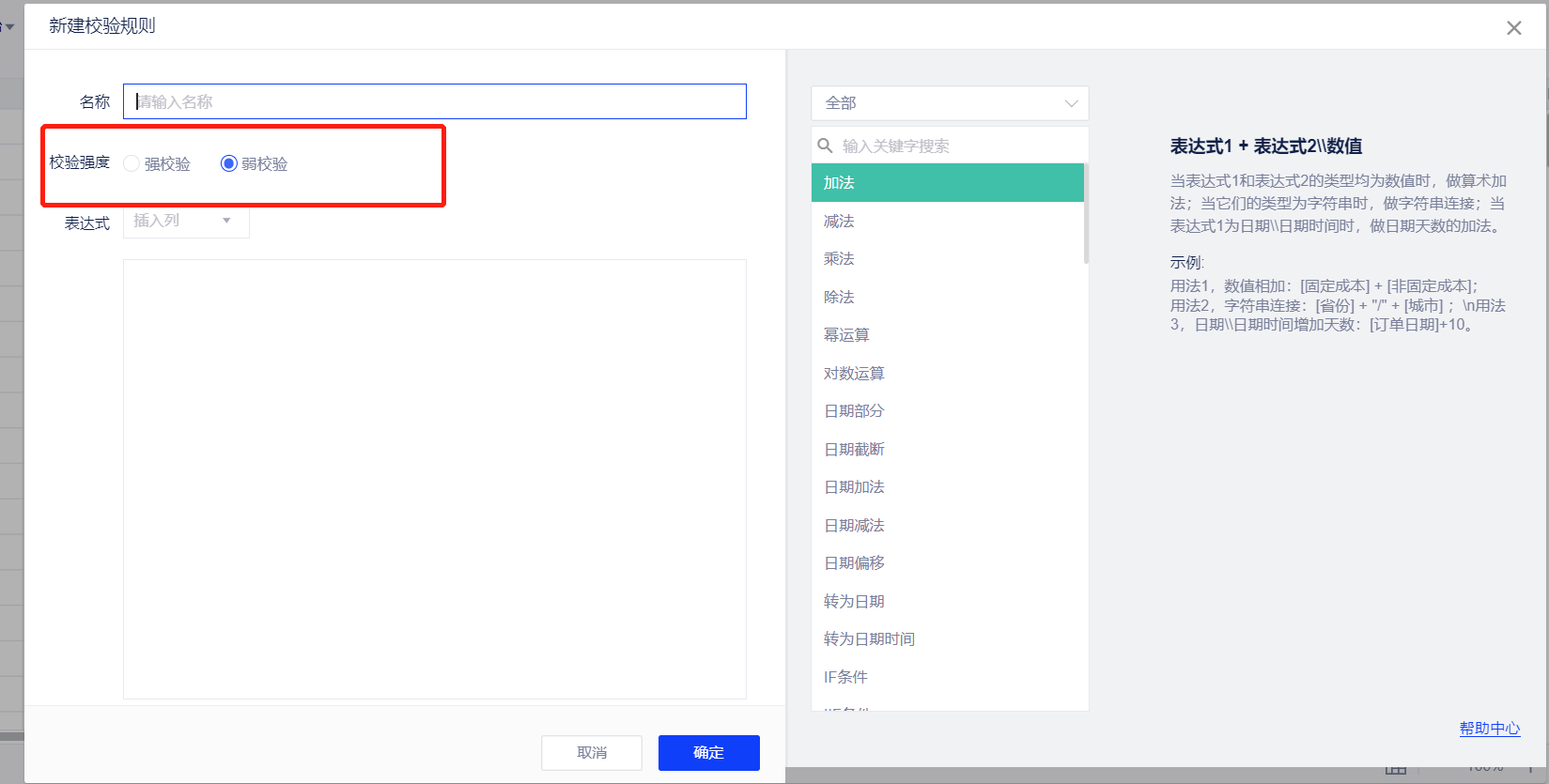The image size is (1549, 784).
Task: Select the 乘法 function
Action: (839, 259)
